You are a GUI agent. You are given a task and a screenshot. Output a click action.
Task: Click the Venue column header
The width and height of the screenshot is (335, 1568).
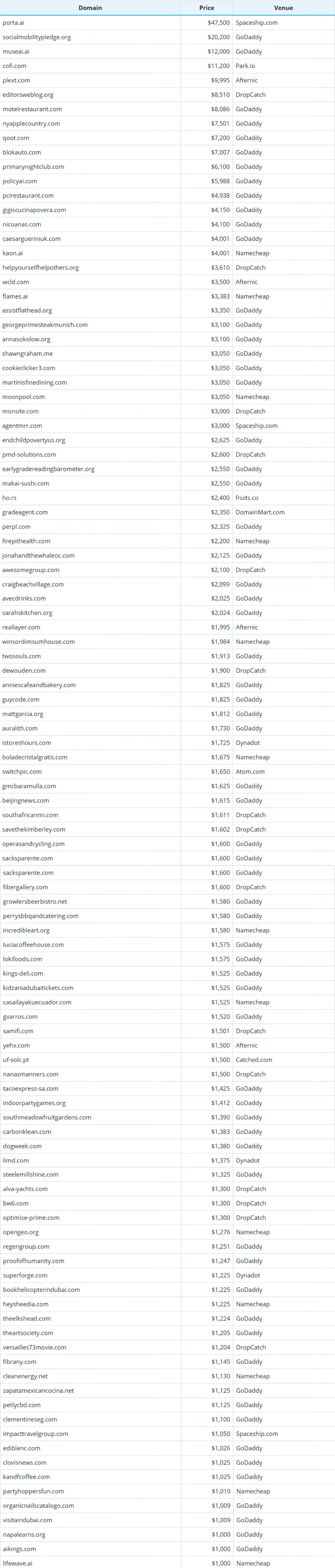click(x=283, y=8)
